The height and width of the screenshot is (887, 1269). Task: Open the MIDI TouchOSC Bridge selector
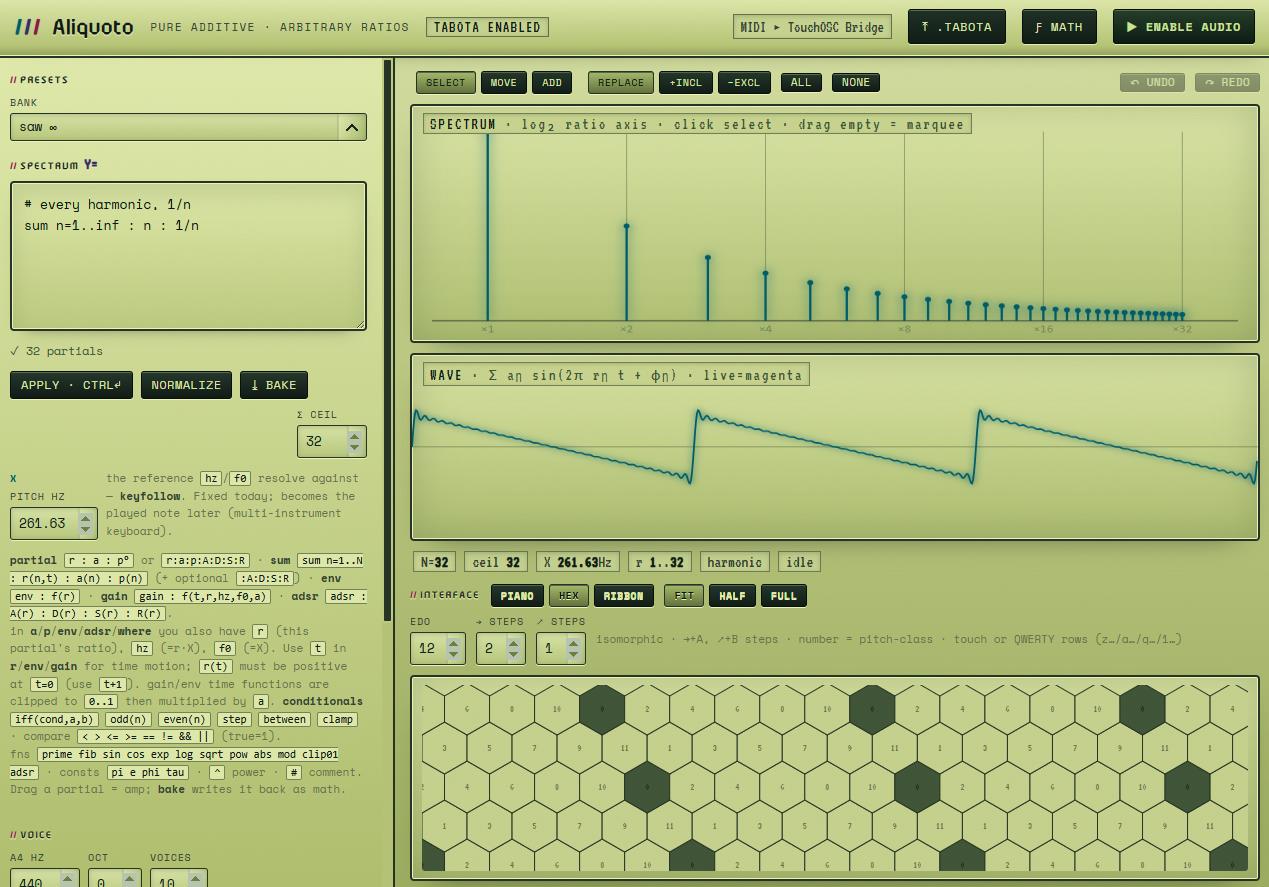(812, 27)
